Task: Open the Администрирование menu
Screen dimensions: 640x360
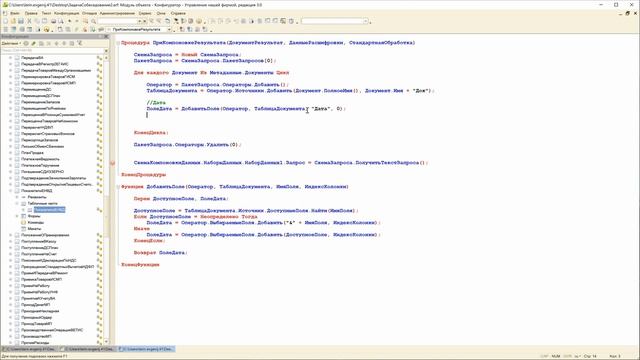Action: [x=117, y=13]
